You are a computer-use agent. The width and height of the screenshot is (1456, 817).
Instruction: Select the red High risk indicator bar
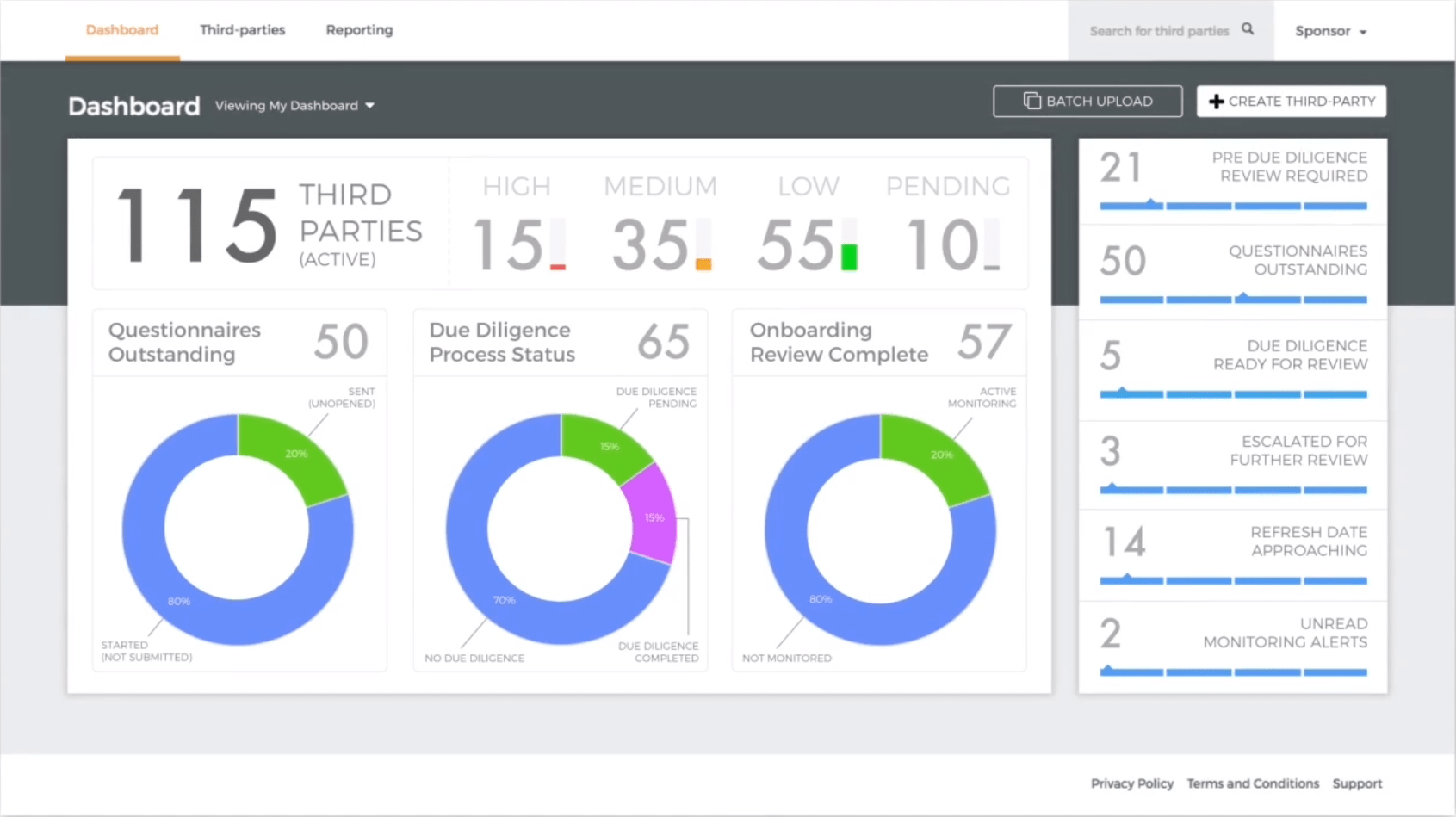point(557,267)
